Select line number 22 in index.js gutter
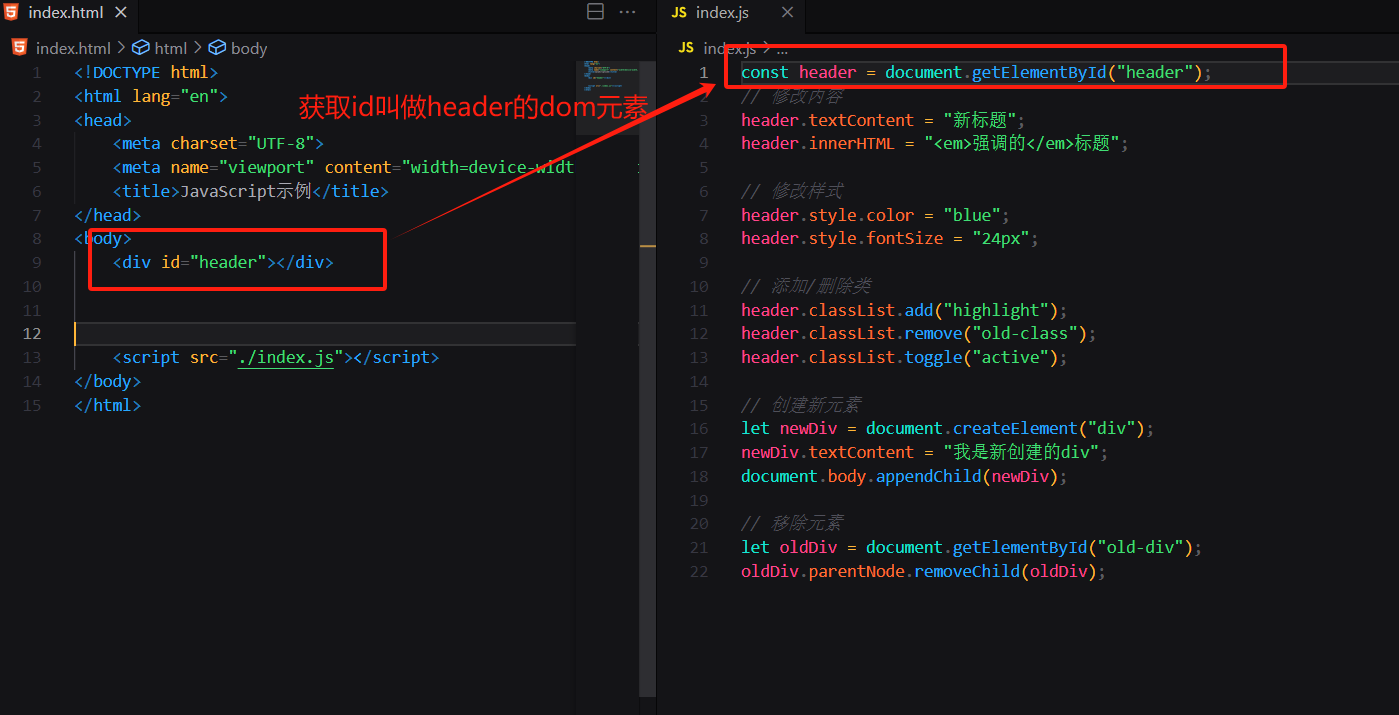 pos(698,571)
